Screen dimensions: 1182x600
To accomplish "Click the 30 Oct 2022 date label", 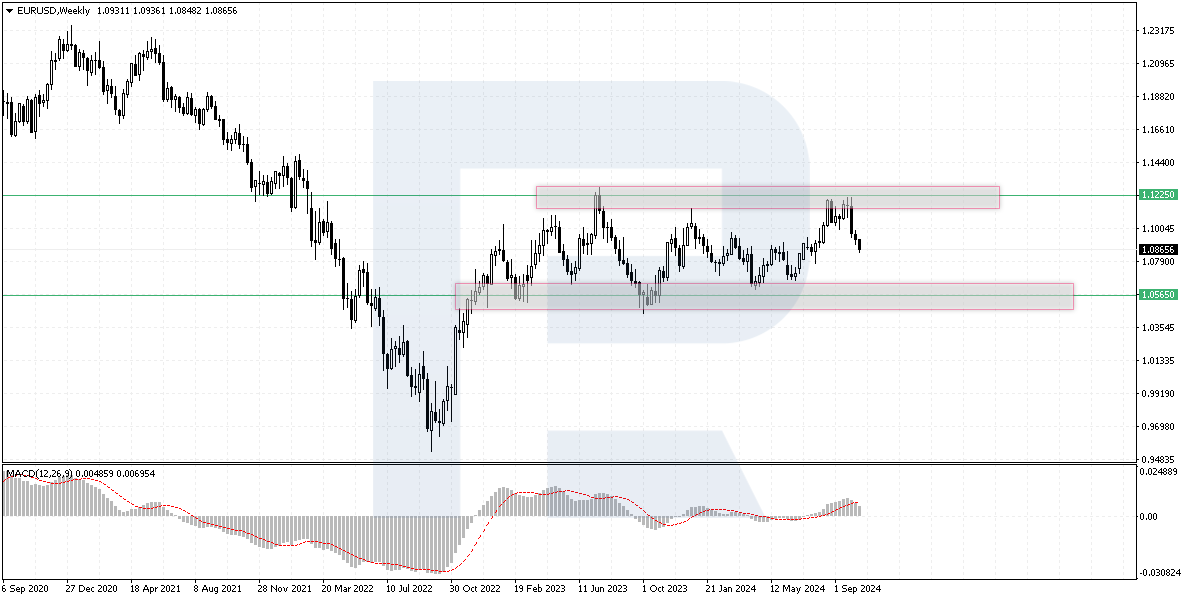I will 475,587.
